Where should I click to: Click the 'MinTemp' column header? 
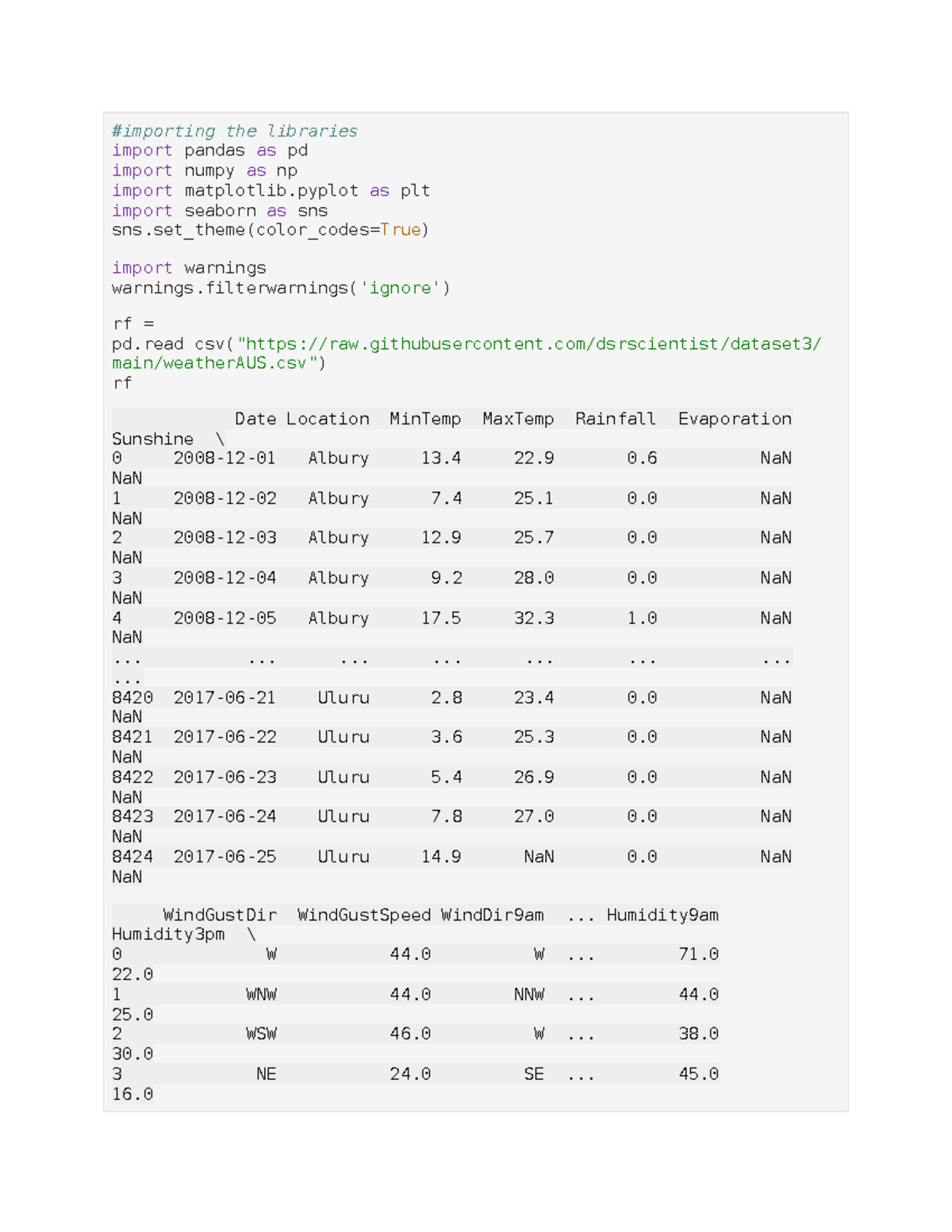pyautogui.click(x=425, y=419)
